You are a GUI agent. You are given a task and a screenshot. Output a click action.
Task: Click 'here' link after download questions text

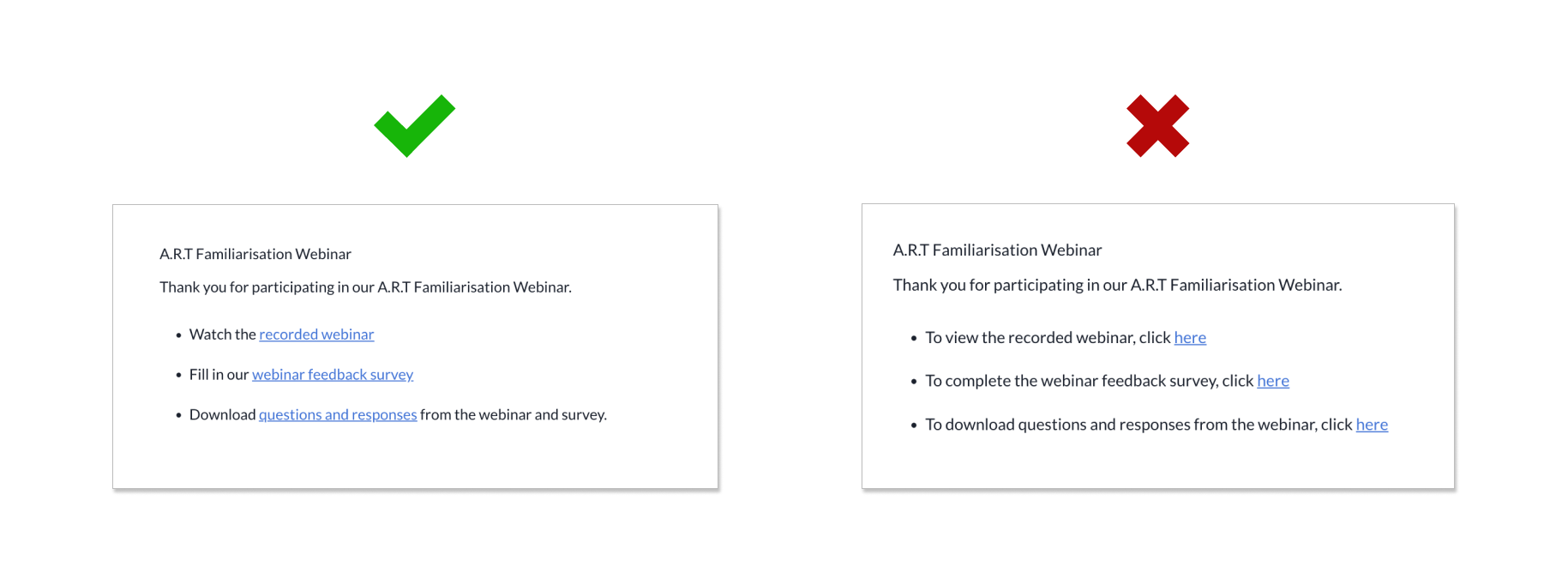[1372, 425]
